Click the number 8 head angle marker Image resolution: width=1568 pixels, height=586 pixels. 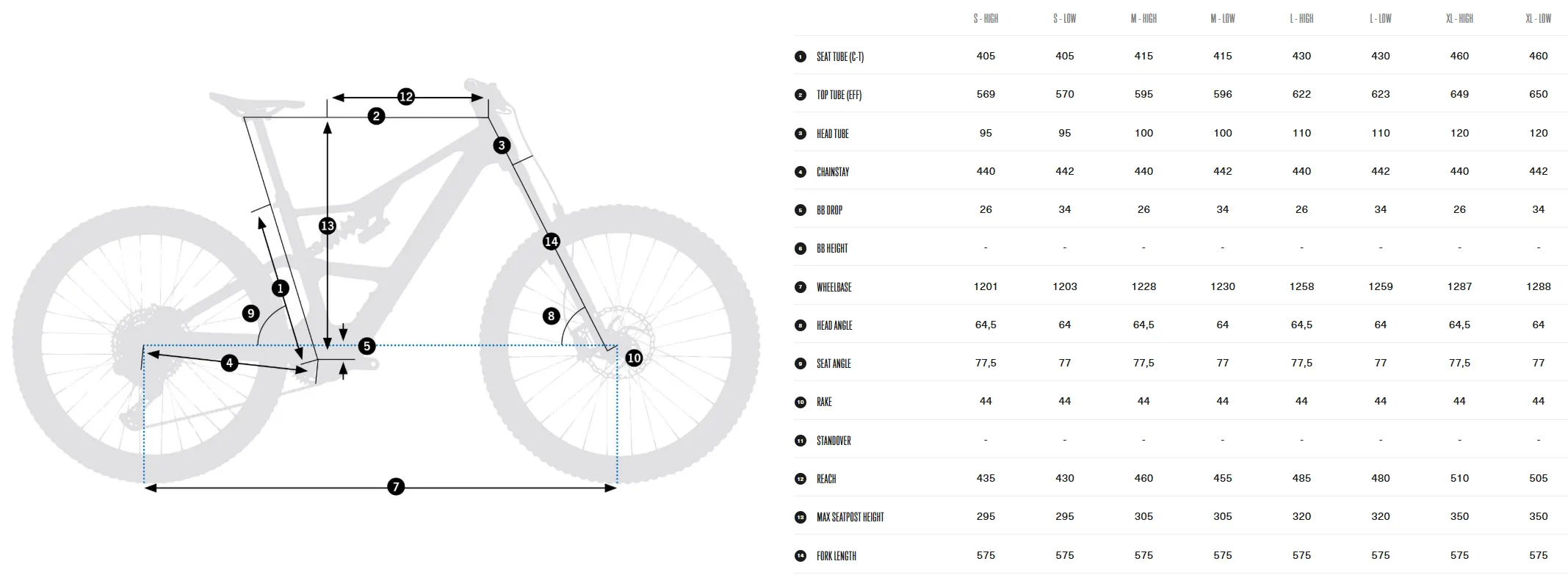[551, 316]
